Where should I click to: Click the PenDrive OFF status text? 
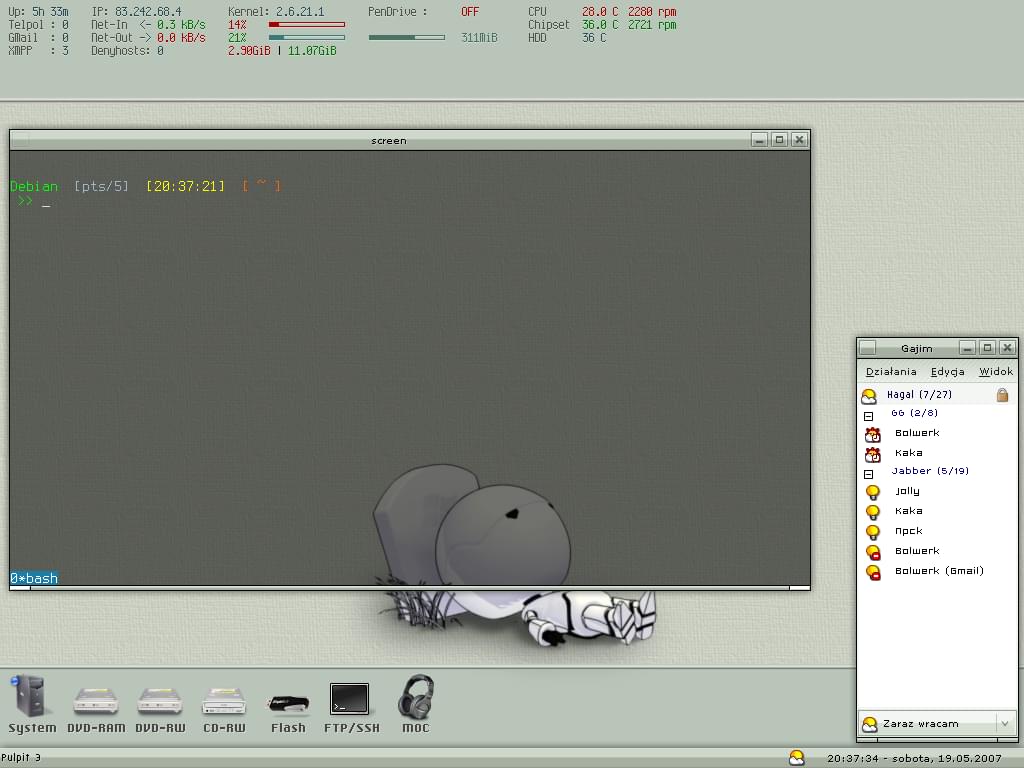470,12
